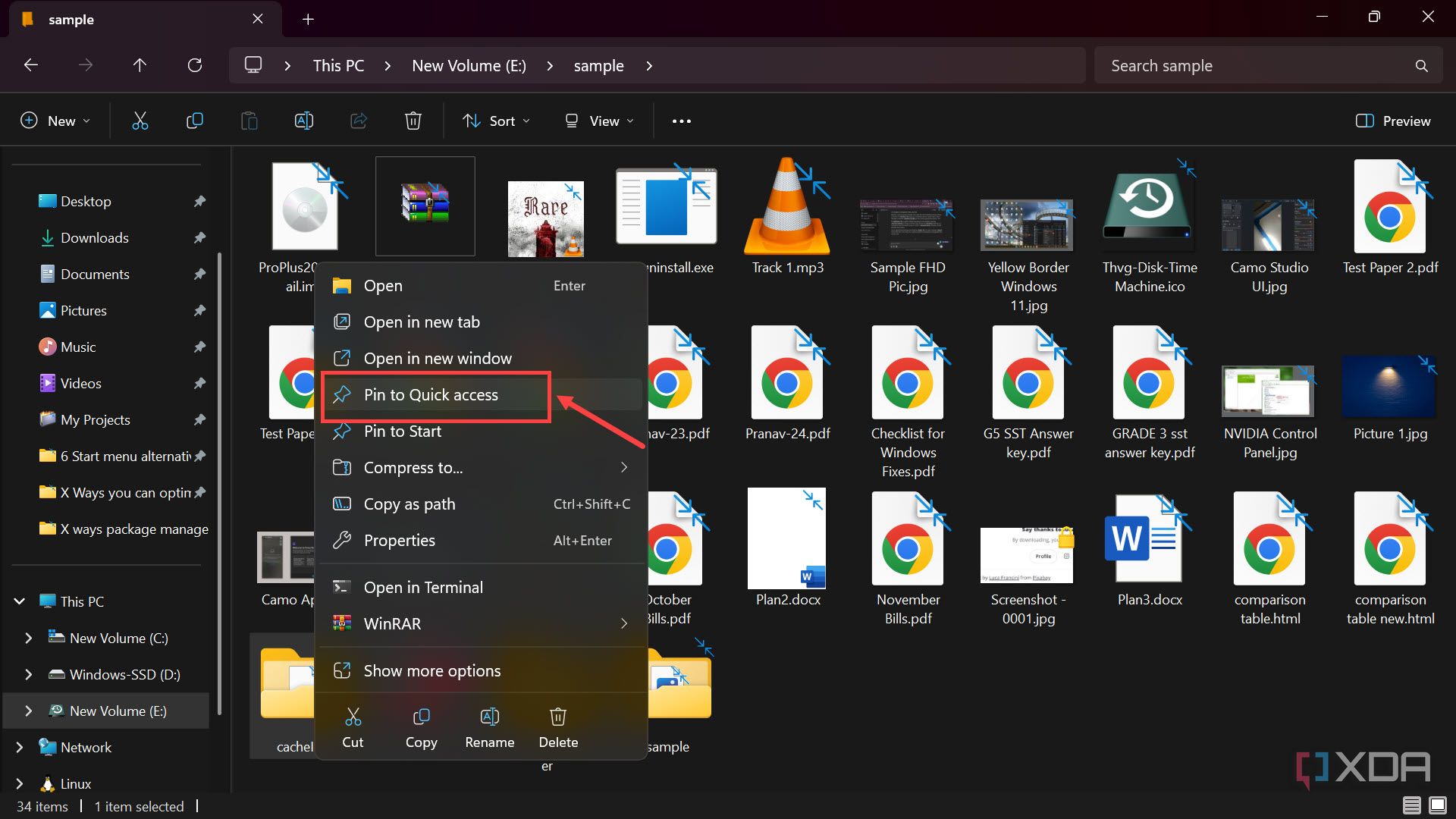The image size is (1456, 819).
Task: Toggle the Preview pane
Action: 1393,121
